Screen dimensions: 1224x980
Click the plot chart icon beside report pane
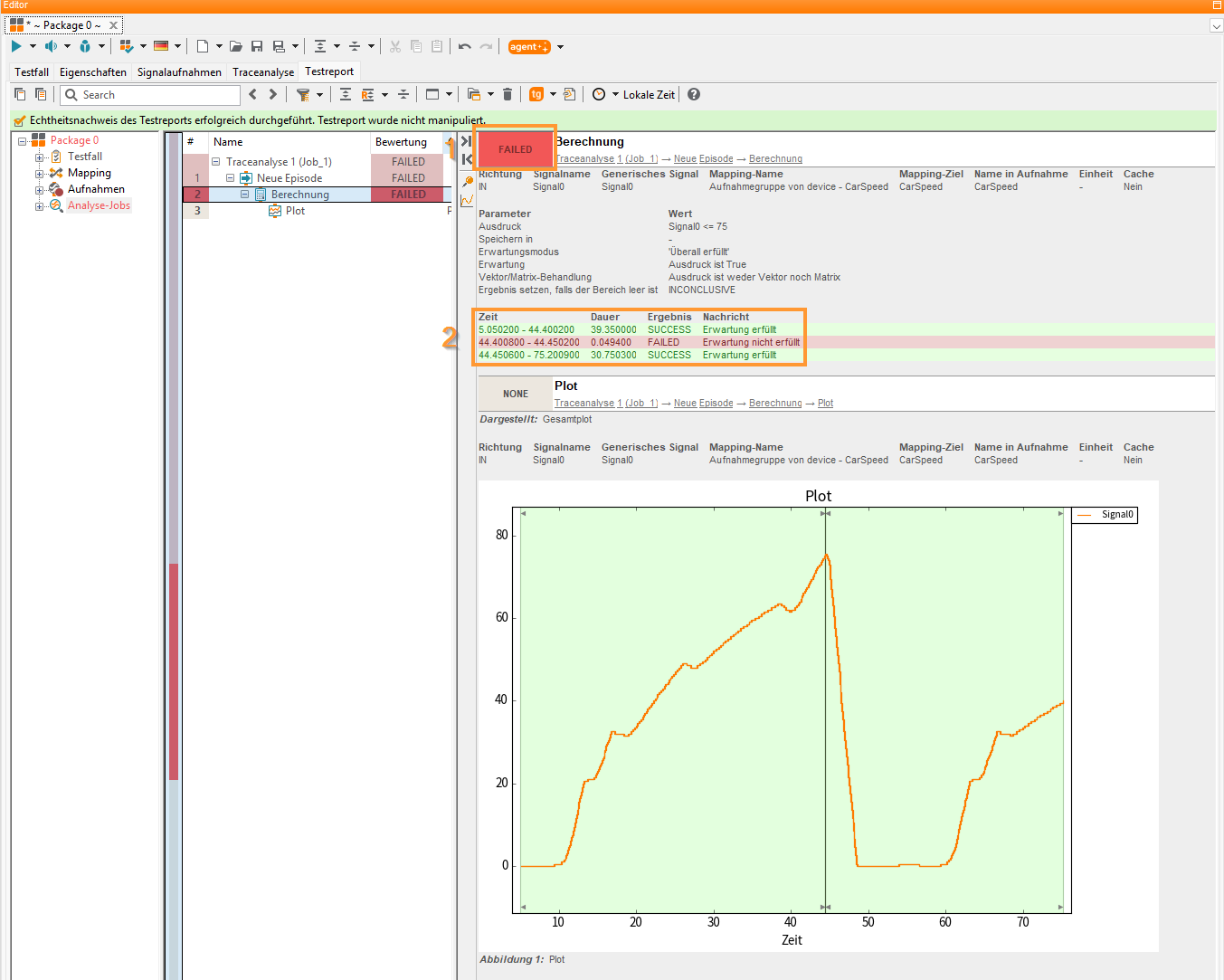[468, 201]
